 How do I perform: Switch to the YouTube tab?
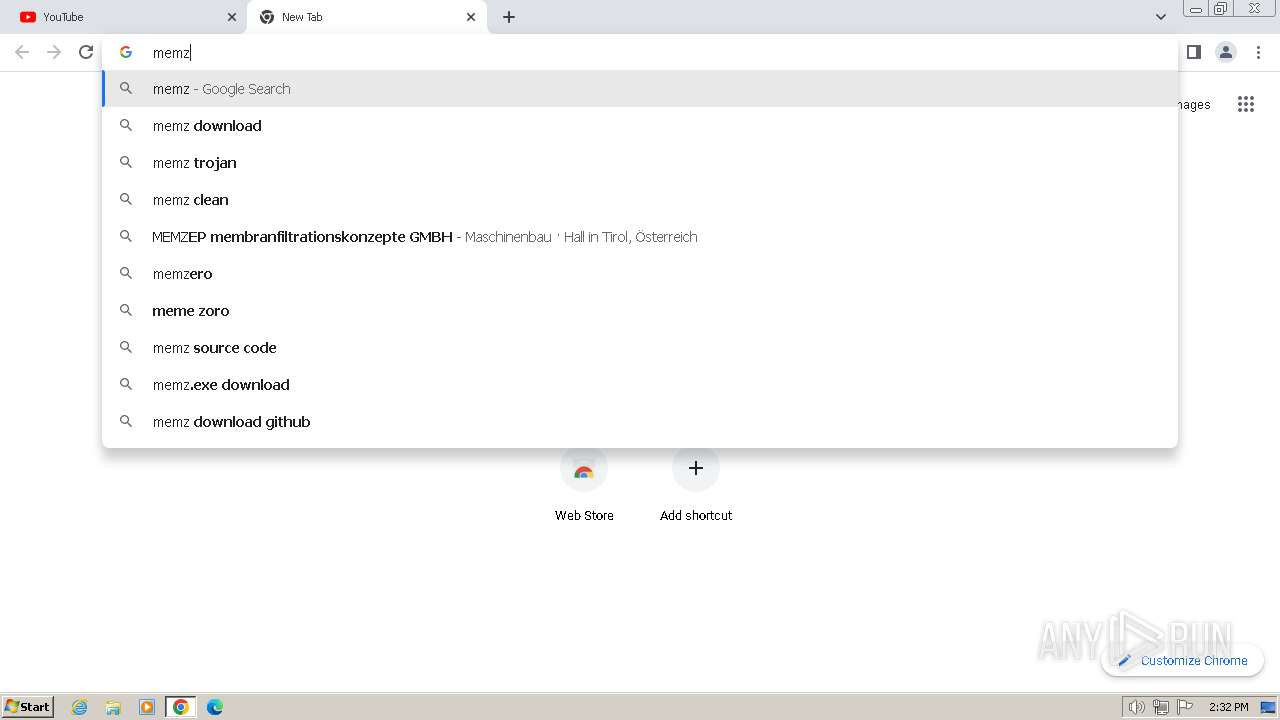124,17
